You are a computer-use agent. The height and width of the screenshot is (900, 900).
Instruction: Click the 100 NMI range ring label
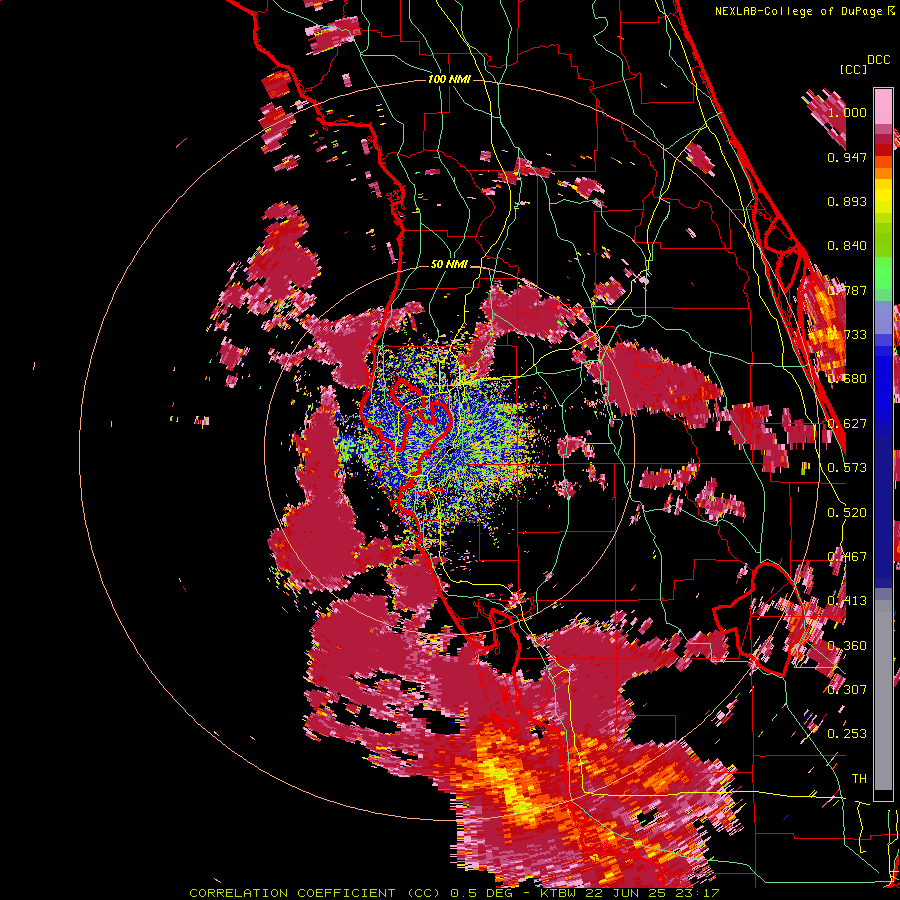[449, 79]
